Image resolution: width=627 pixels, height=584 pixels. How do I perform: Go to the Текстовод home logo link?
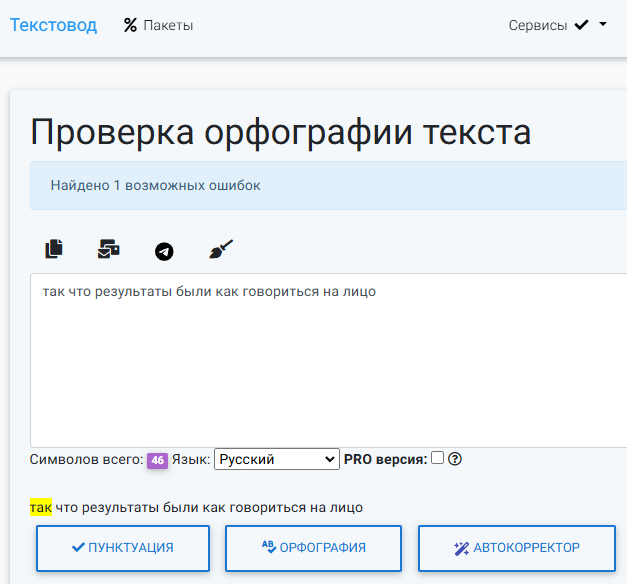[53, 25]
